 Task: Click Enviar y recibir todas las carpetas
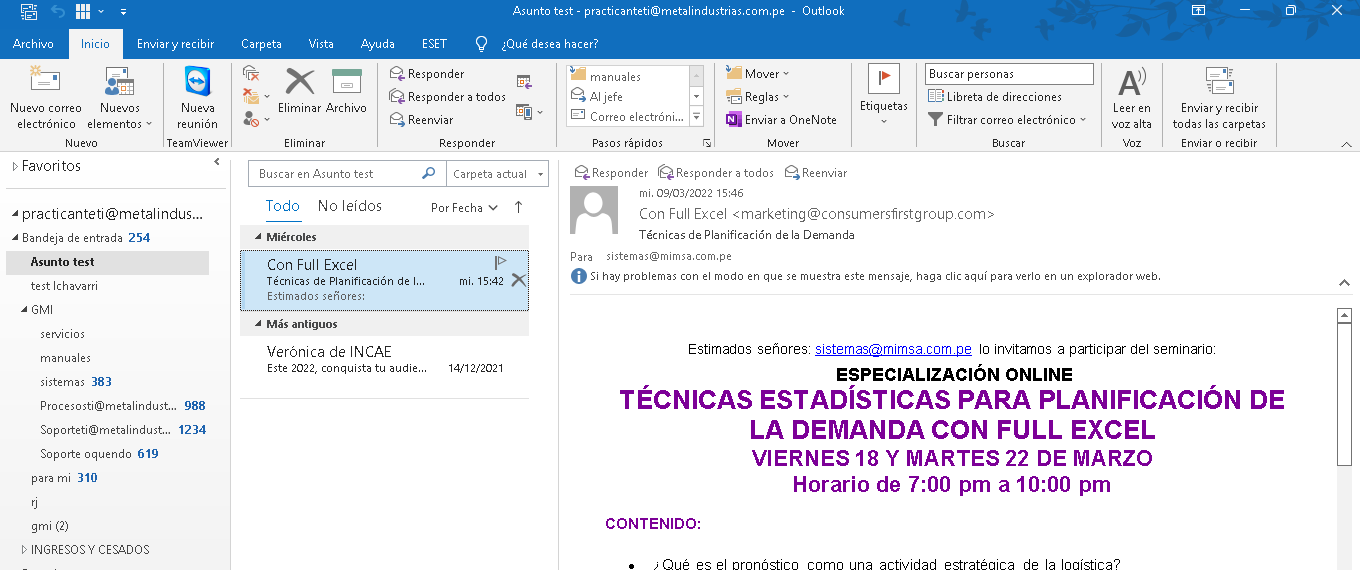tap(1219, 98)
